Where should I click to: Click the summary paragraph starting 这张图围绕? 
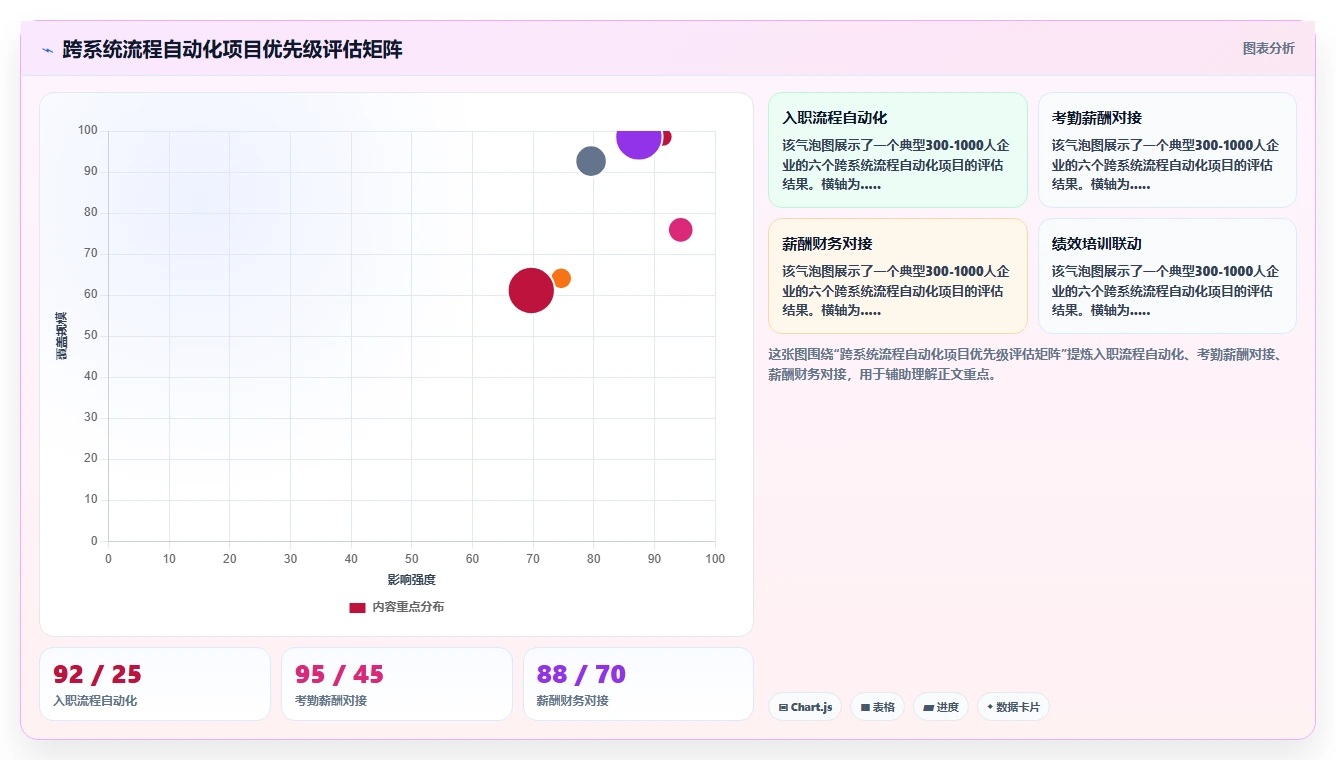1032,365
